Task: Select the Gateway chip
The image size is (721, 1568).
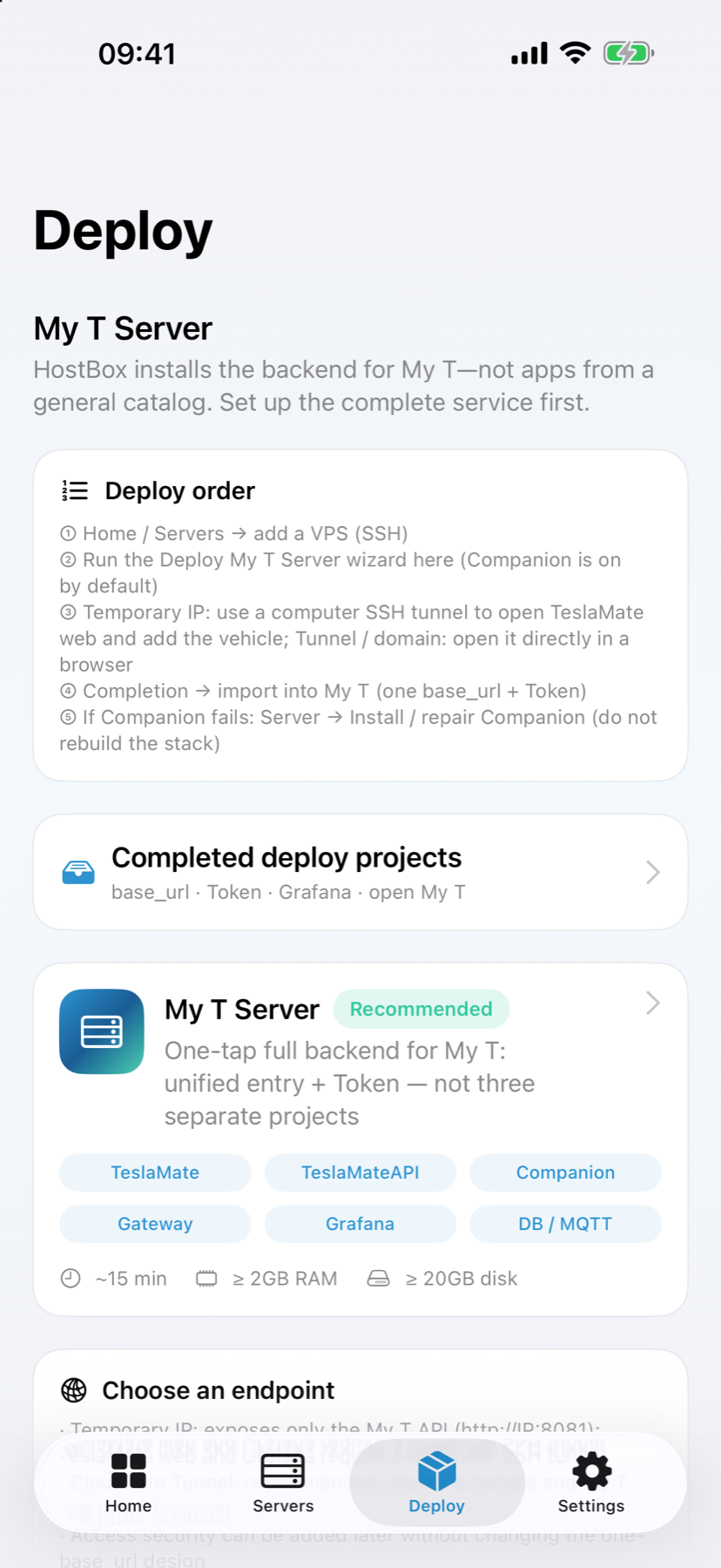Action: [155, 1224]
